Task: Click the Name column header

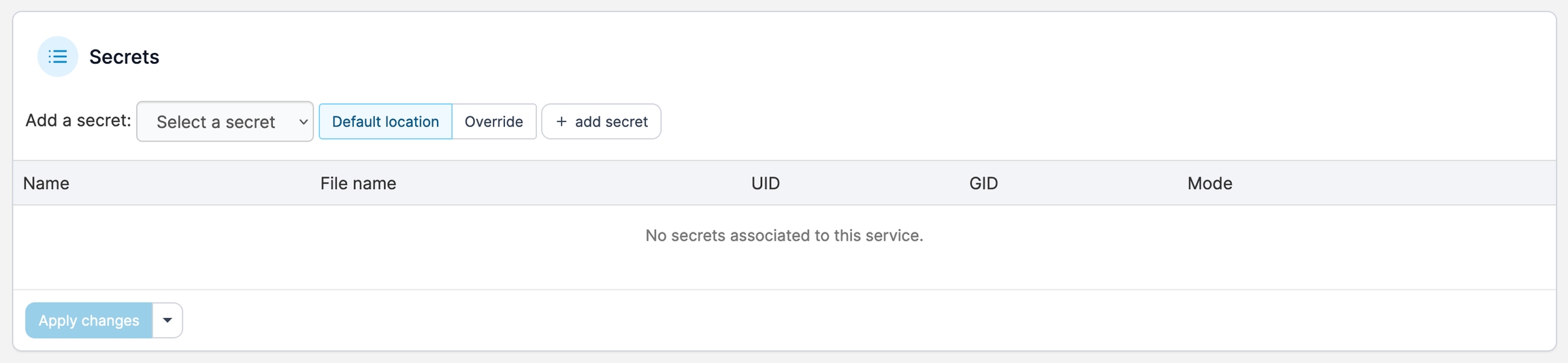Action: click(x=46, y=184)
